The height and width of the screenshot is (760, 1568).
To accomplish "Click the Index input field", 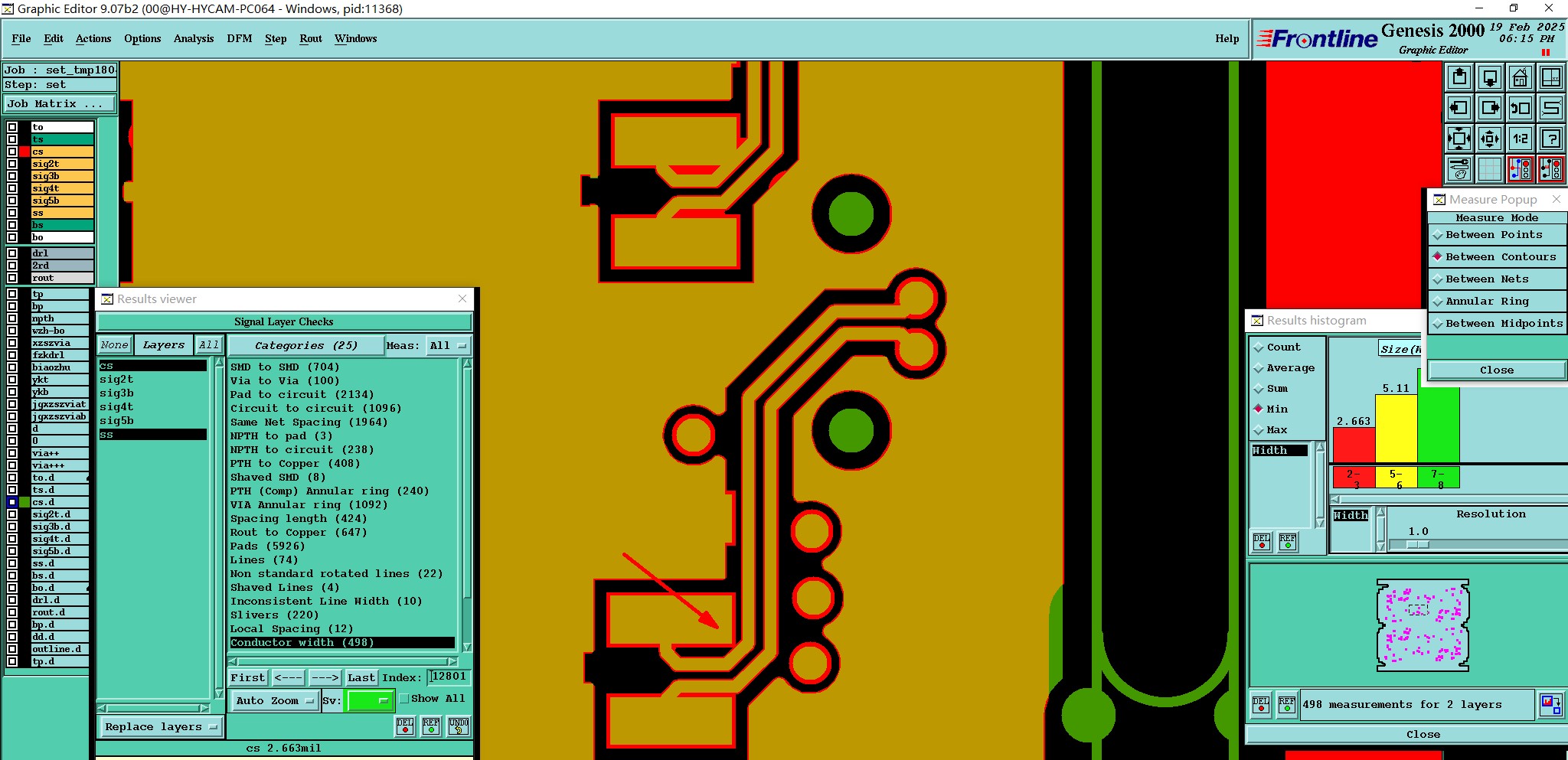I will tap(449, 677).
